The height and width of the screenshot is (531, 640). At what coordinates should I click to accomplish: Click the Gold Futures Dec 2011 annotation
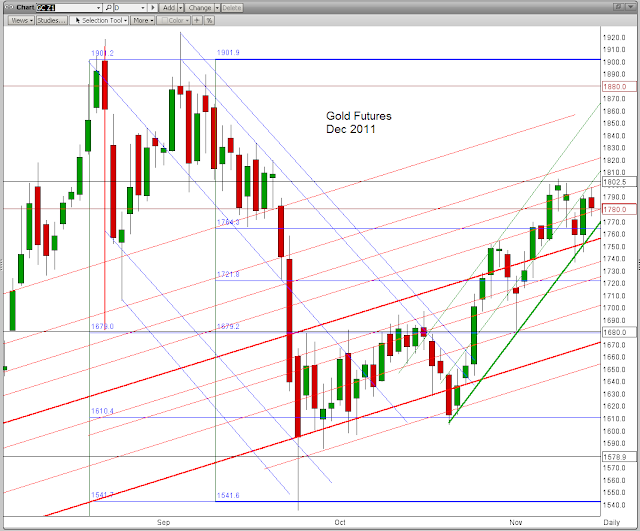(359, 122)
